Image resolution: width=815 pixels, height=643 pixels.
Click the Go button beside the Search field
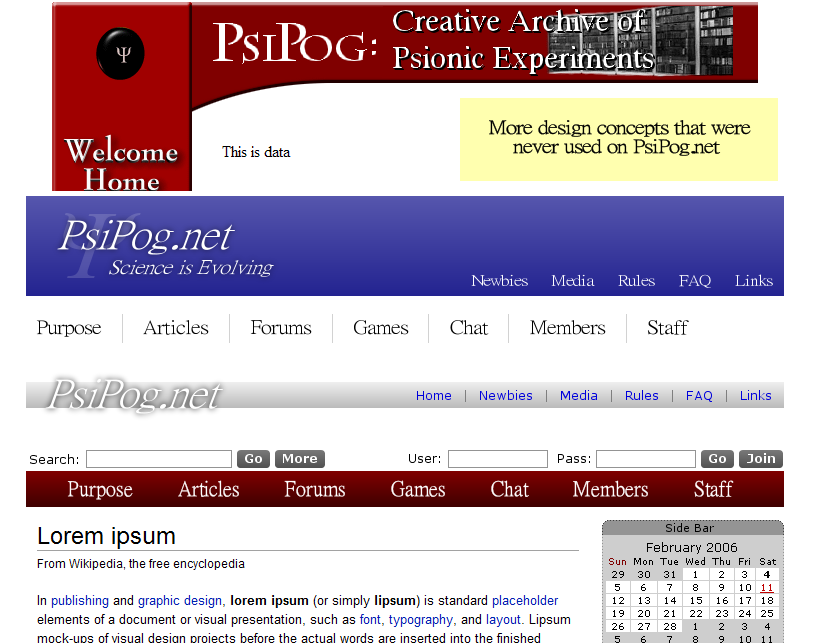coord(254,459)
